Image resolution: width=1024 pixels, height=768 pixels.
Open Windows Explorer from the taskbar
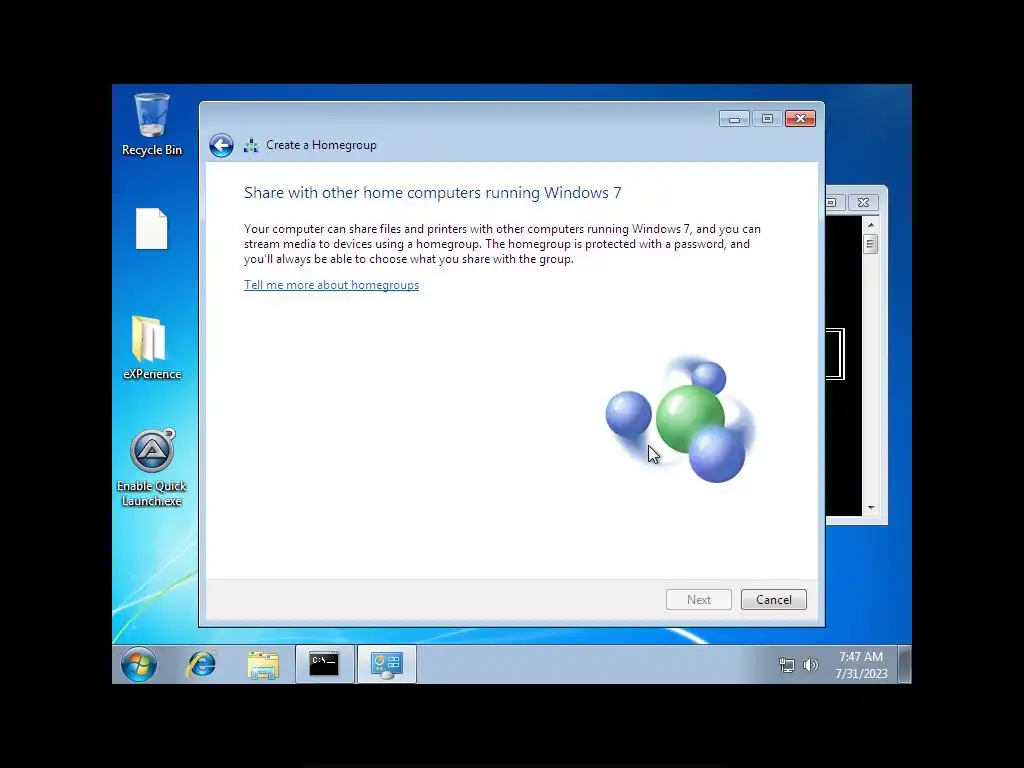tap(263, 664)
